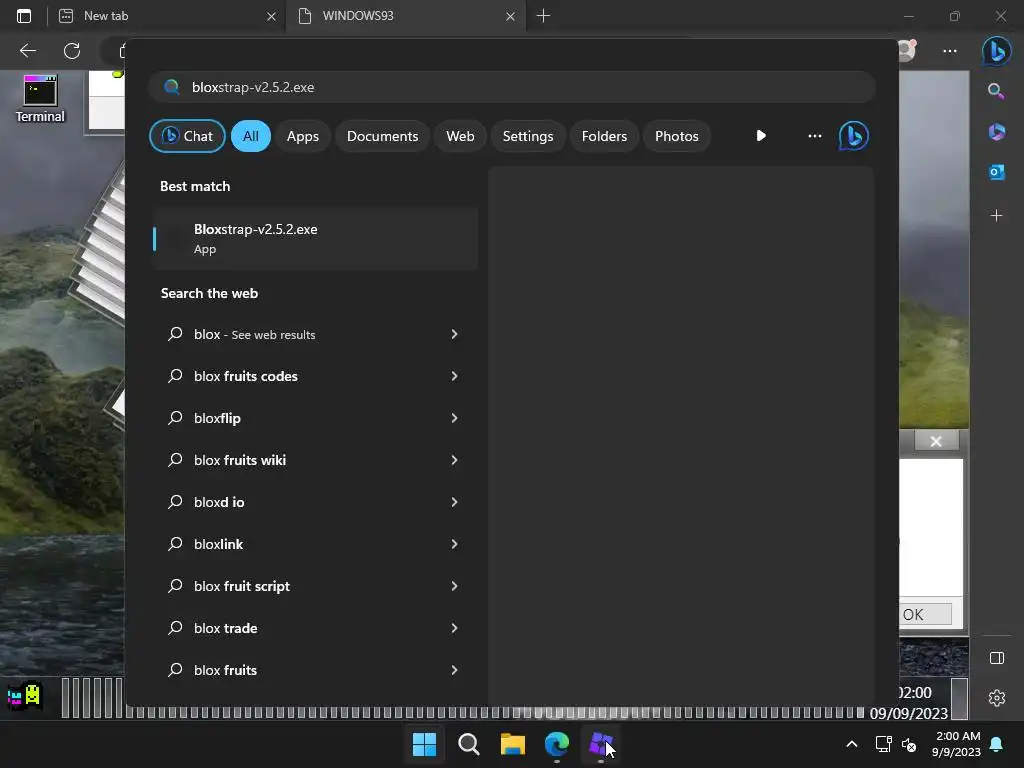Open Outlook icon in Edge sidebar

[x=996, y=172]
